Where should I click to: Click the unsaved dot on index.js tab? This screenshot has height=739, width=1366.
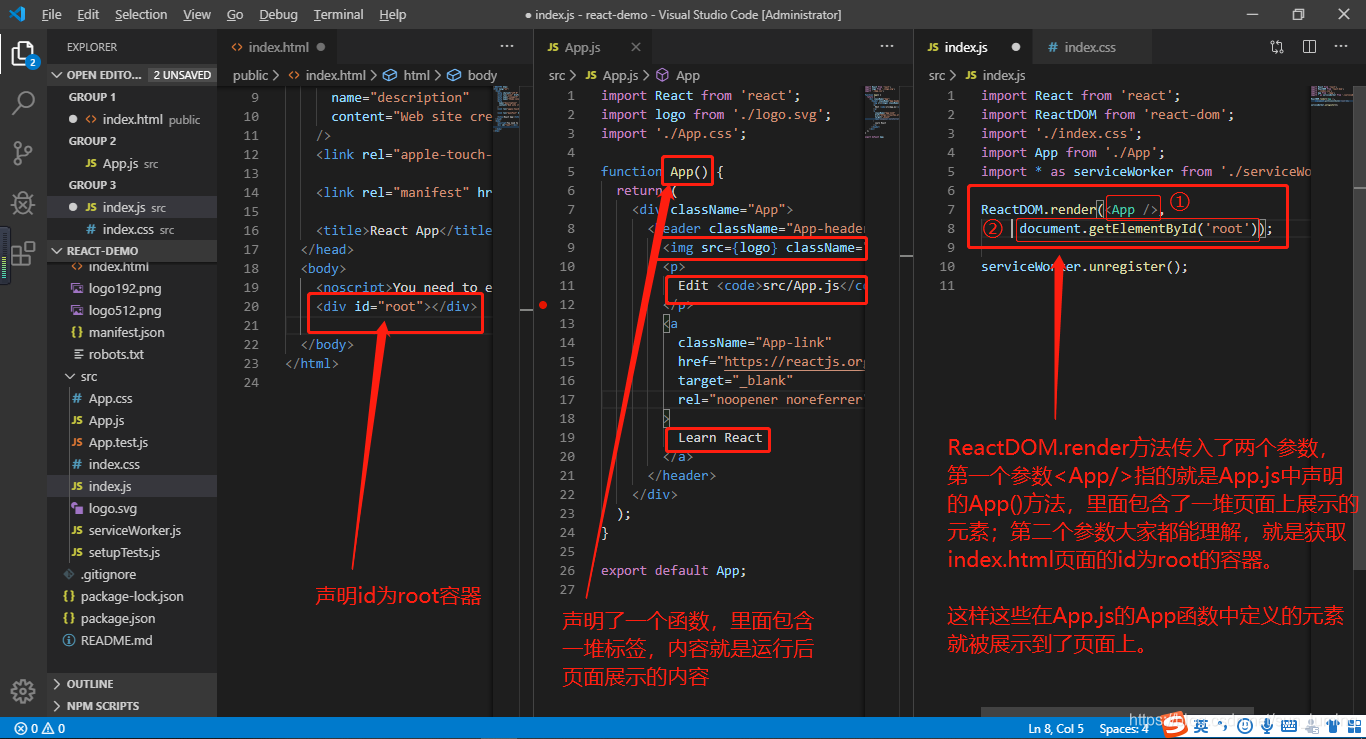(x=1015, y=47)
